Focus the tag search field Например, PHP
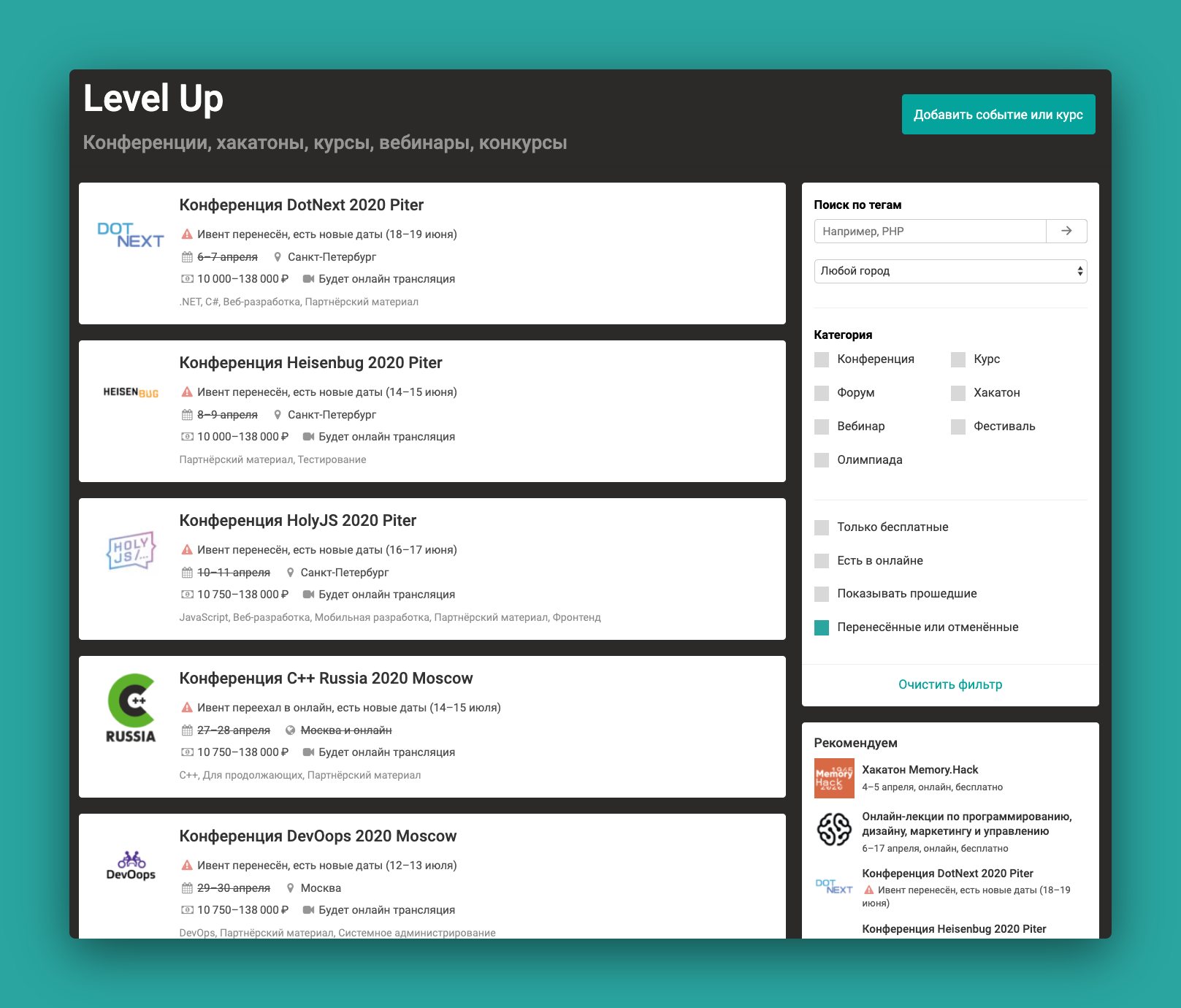 click(930, 231)
